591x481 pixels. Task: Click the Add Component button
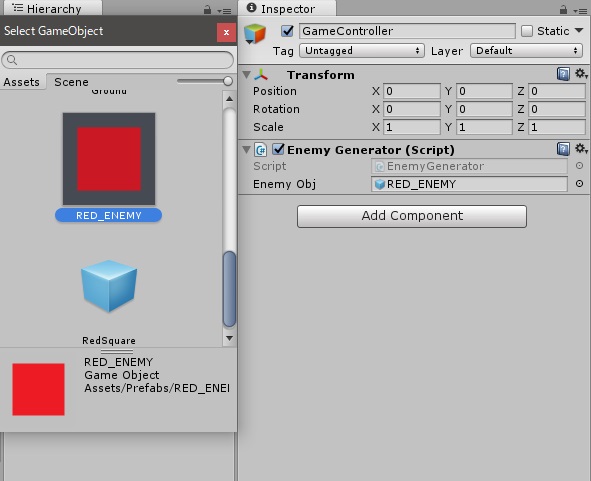(412, 216)
